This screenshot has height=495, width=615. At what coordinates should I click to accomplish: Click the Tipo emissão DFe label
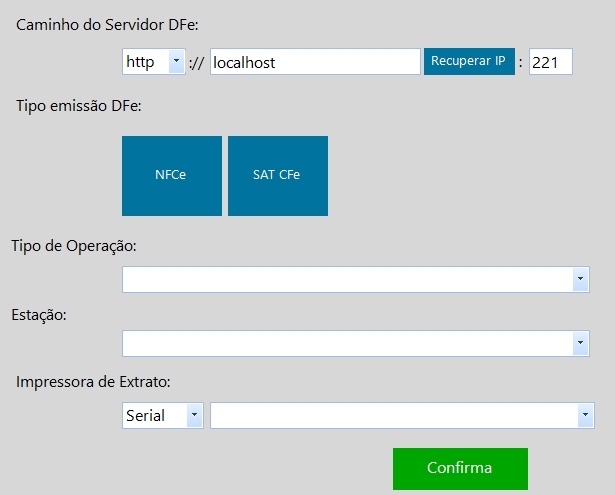tap(78, 106)
